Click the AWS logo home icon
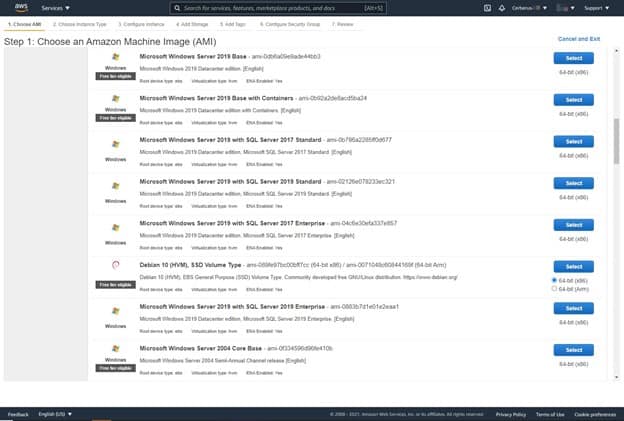The image size is (624, 421). click(21, 8)
